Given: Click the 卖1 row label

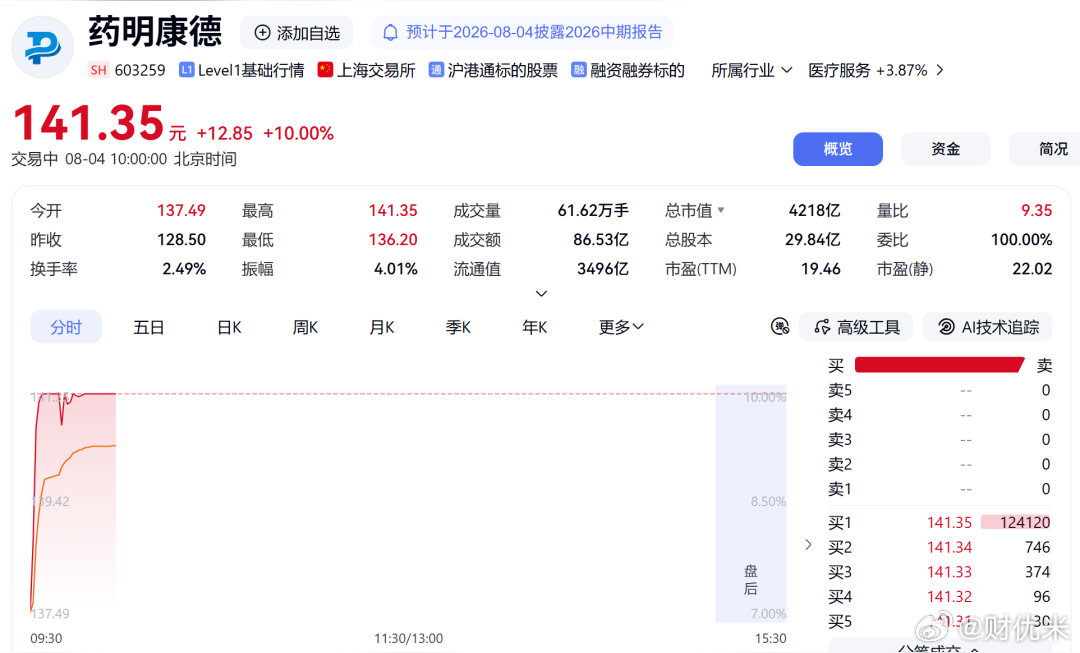Looking at the screenshot, I should [840, 489].
